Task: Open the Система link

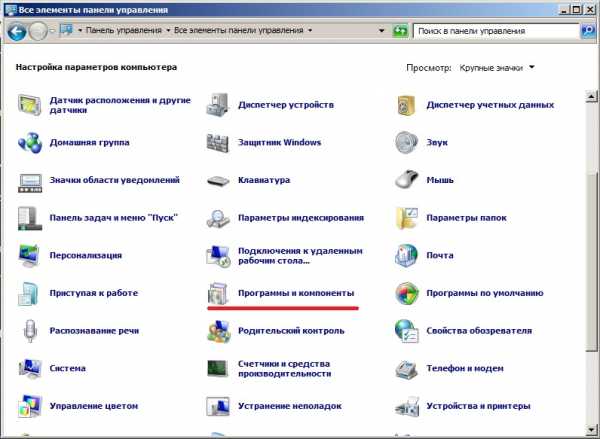Action: [x=67, y=368]
